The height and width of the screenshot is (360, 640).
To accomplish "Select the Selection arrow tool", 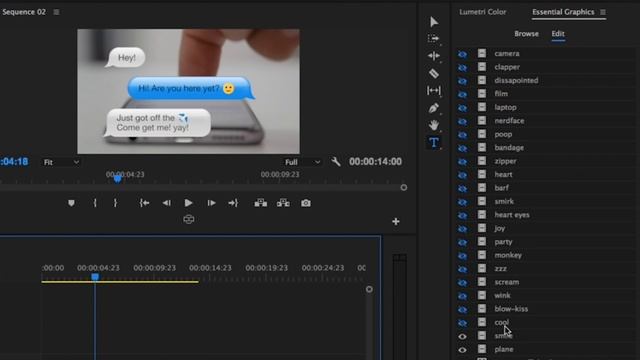I will click(434, 22).
